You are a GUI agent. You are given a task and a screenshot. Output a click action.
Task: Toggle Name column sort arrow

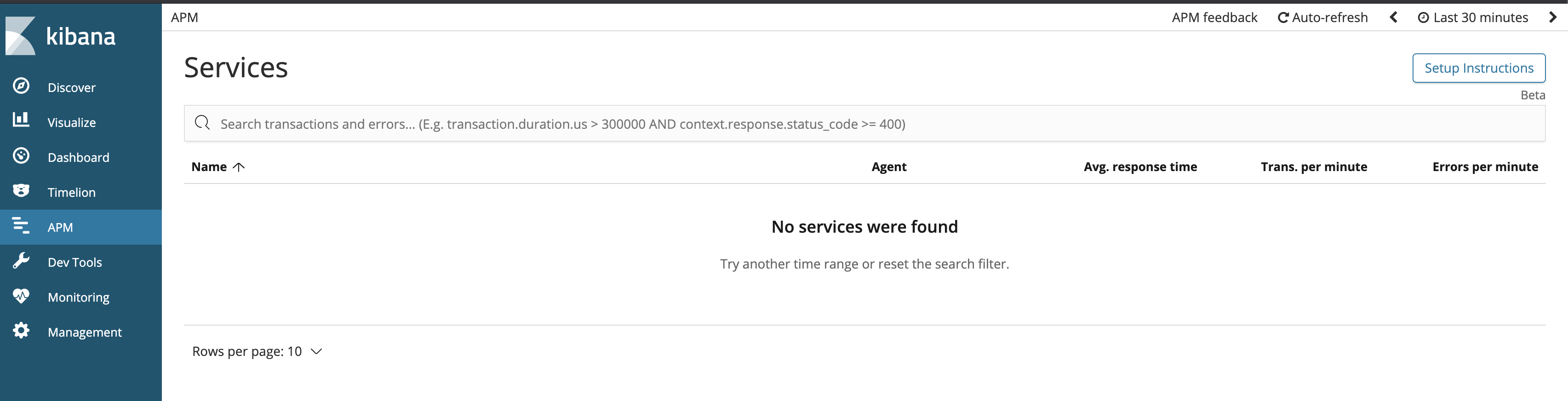[239, 167]
